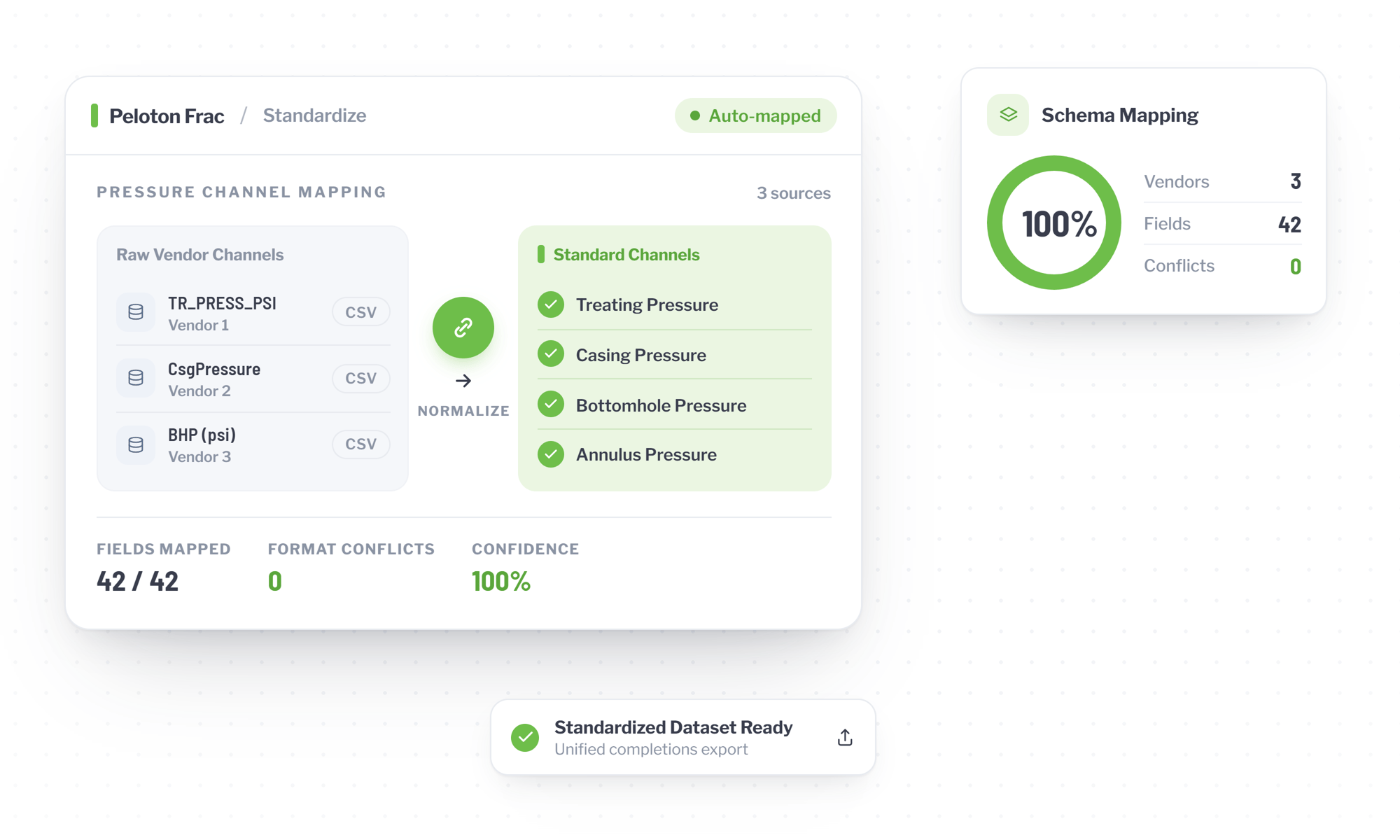Click the Annulus Pressure label
1400x840 pixels.
click(646, 454)
